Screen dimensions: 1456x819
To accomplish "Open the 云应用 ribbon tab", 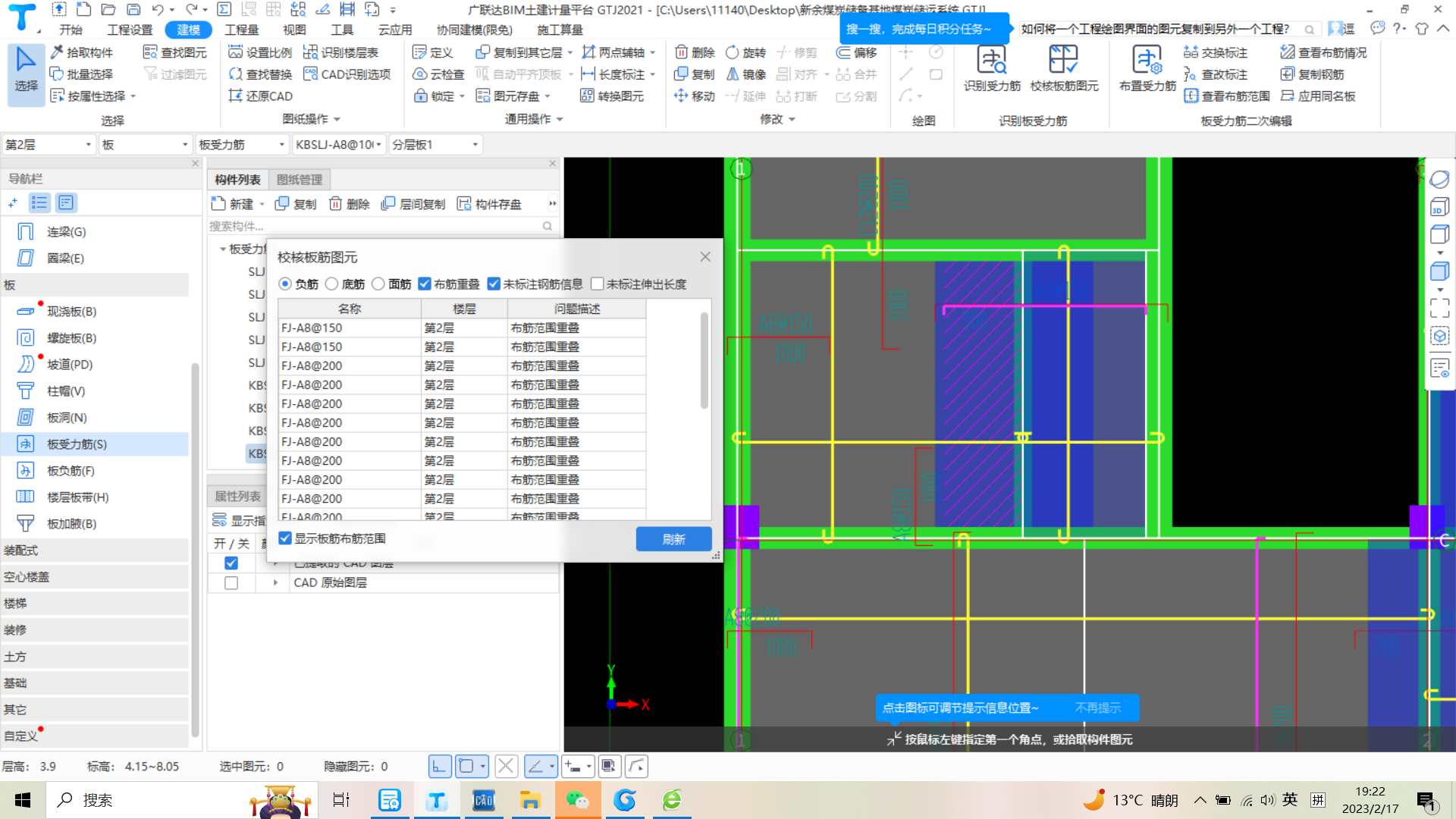I will pos(395,30).
